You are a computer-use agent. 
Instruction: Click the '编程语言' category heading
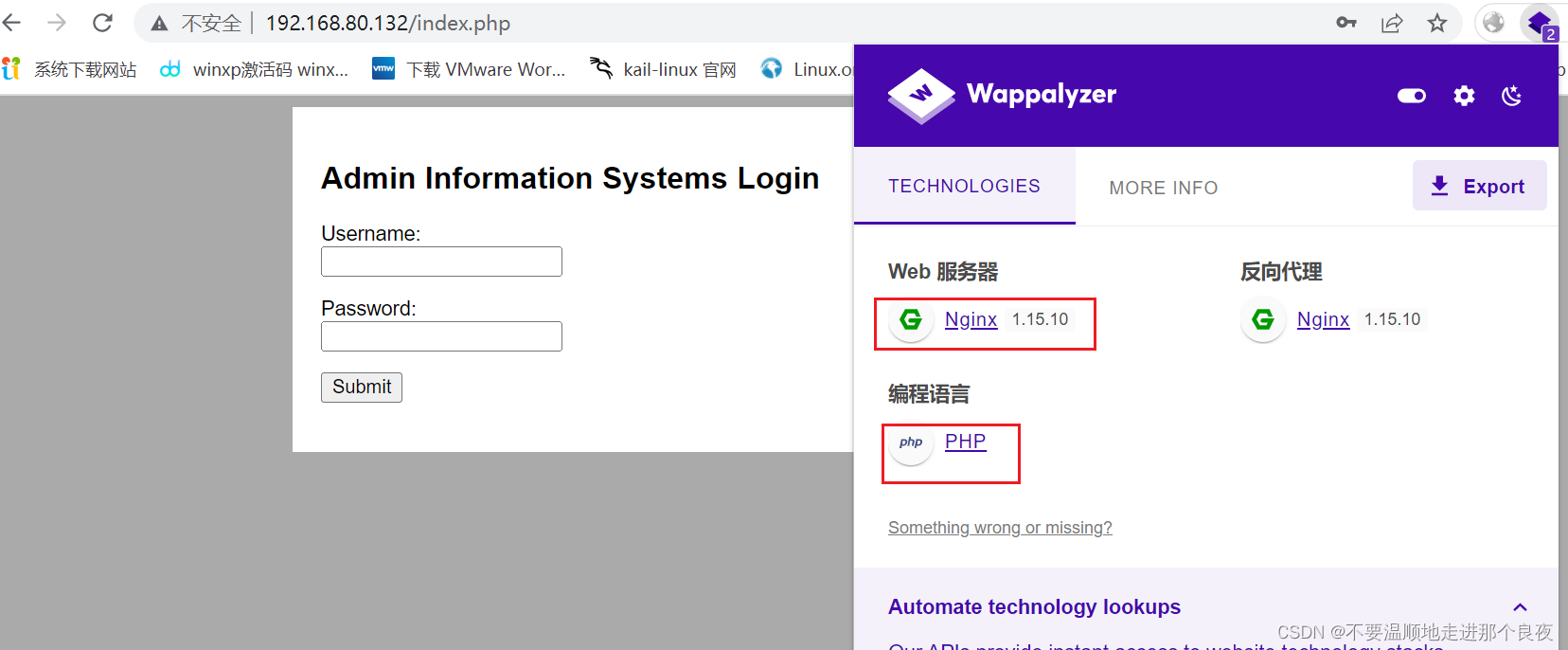929,394
